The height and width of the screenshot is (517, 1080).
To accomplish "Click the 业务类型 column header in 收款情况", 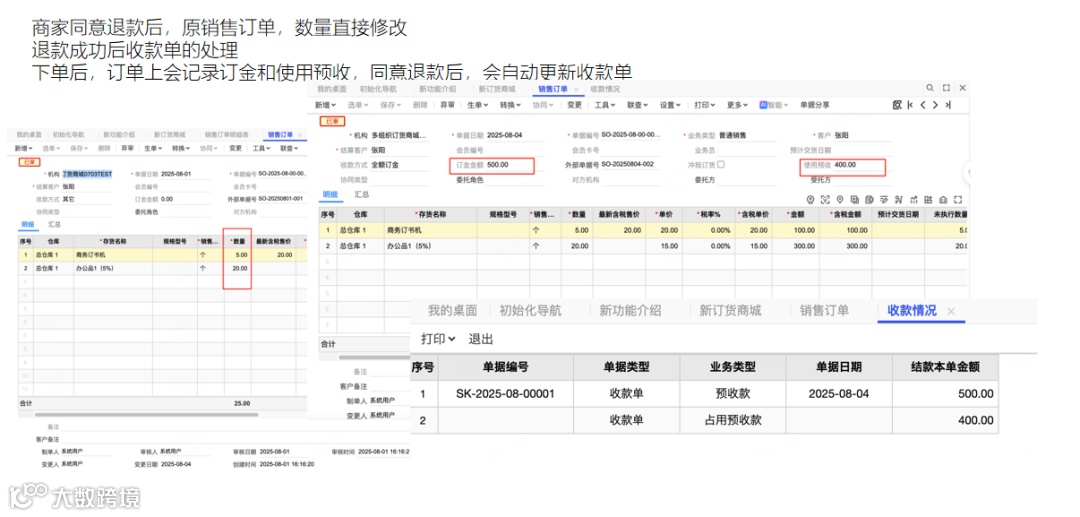I will [x=733, y=367].
